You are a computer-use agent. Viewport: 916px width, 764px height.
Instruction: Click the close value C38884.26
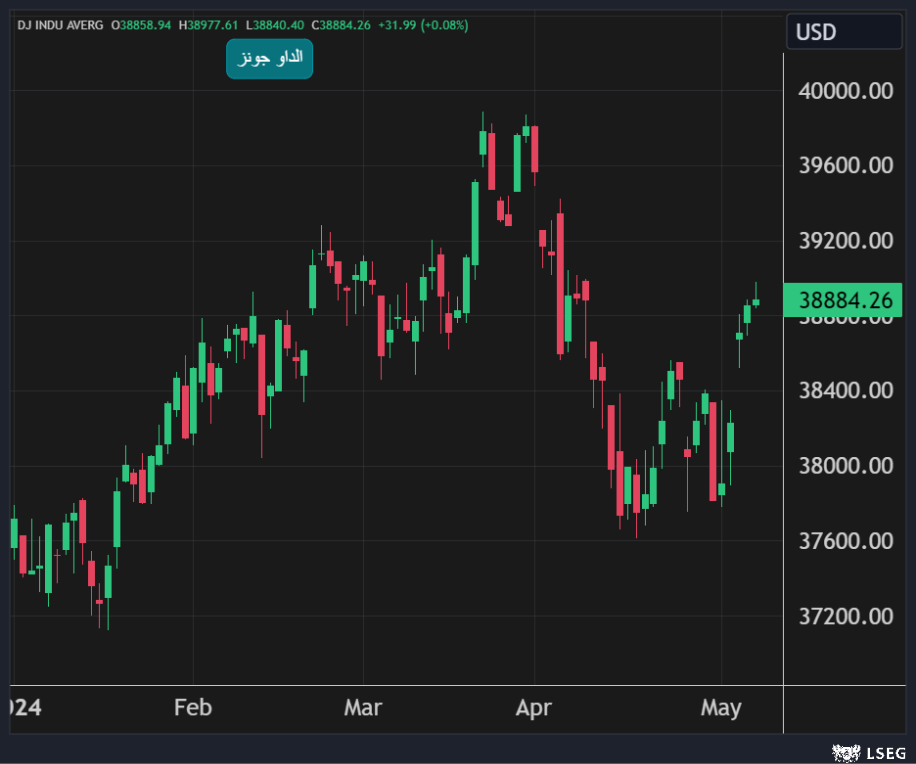click(x=340, y=24)
